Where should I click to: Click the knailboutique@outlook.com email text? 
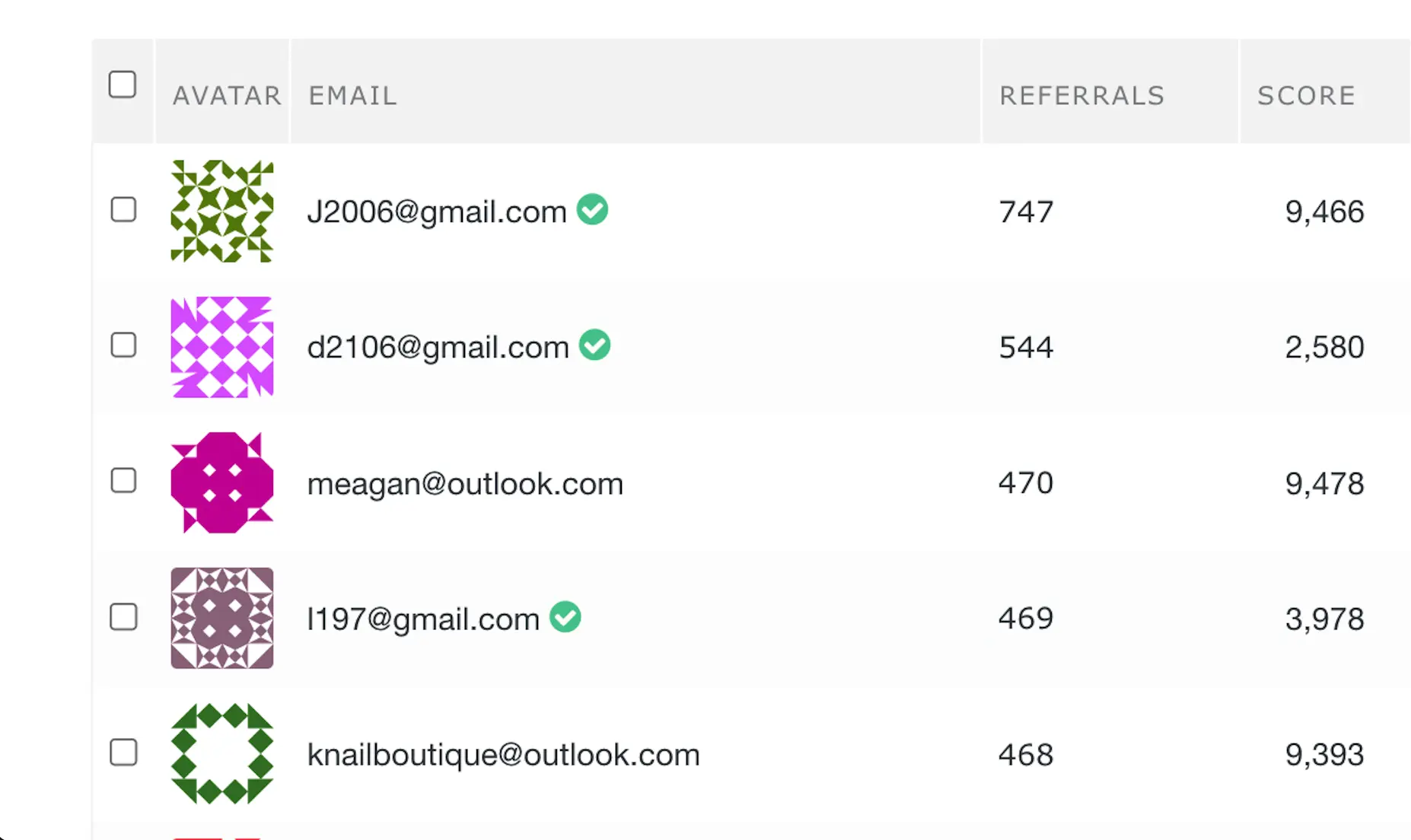[x=503, y=755]
